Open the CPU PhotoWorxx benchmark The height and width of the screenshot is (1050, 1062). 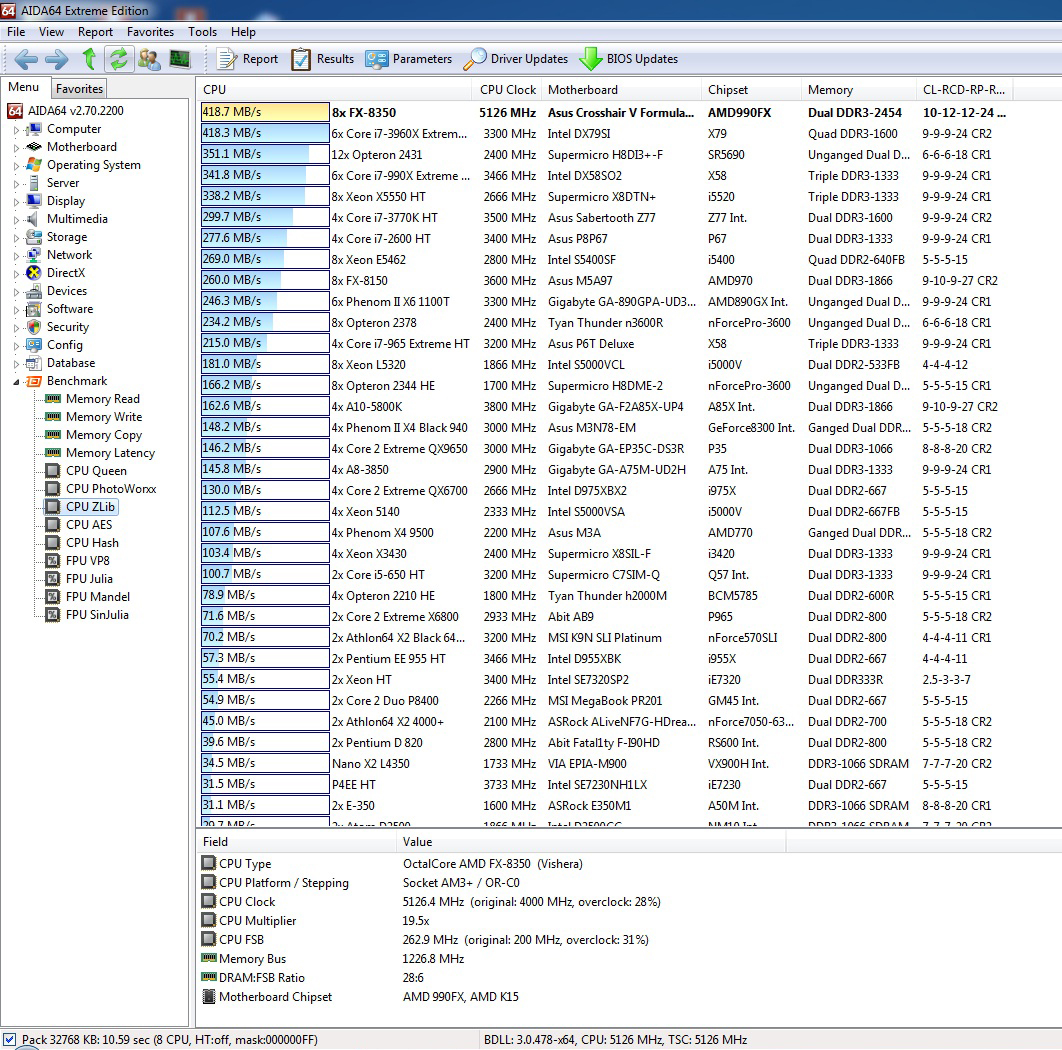pyautogui.click(x=111, y=488)
